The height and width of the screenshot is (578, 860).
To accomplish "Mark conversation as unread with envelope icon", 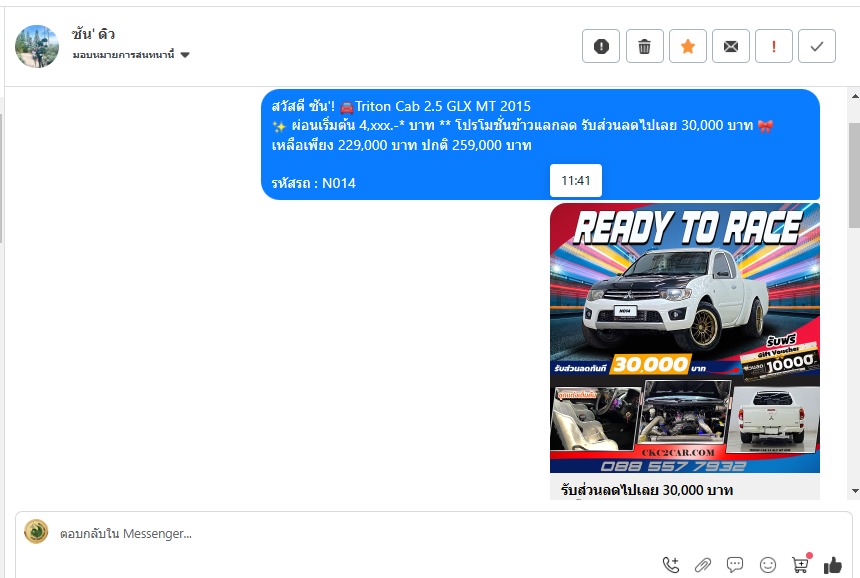I will tap(731, 46).
